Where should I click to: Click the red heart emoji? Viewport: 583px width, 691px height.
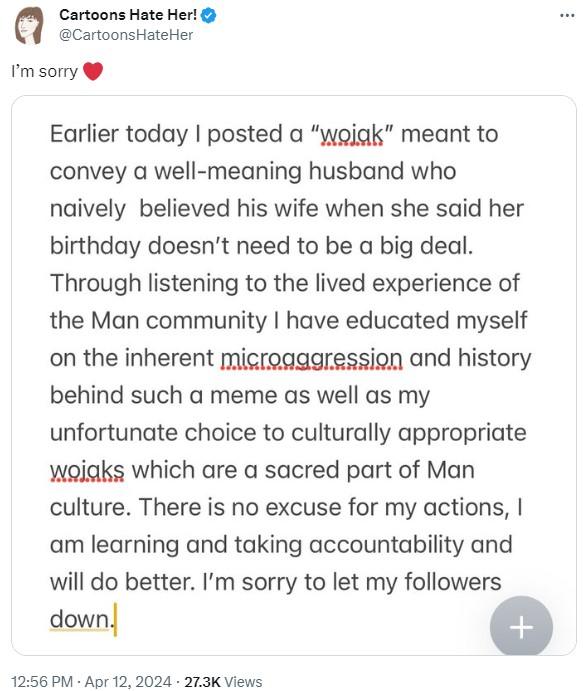[x=93, y=71]
